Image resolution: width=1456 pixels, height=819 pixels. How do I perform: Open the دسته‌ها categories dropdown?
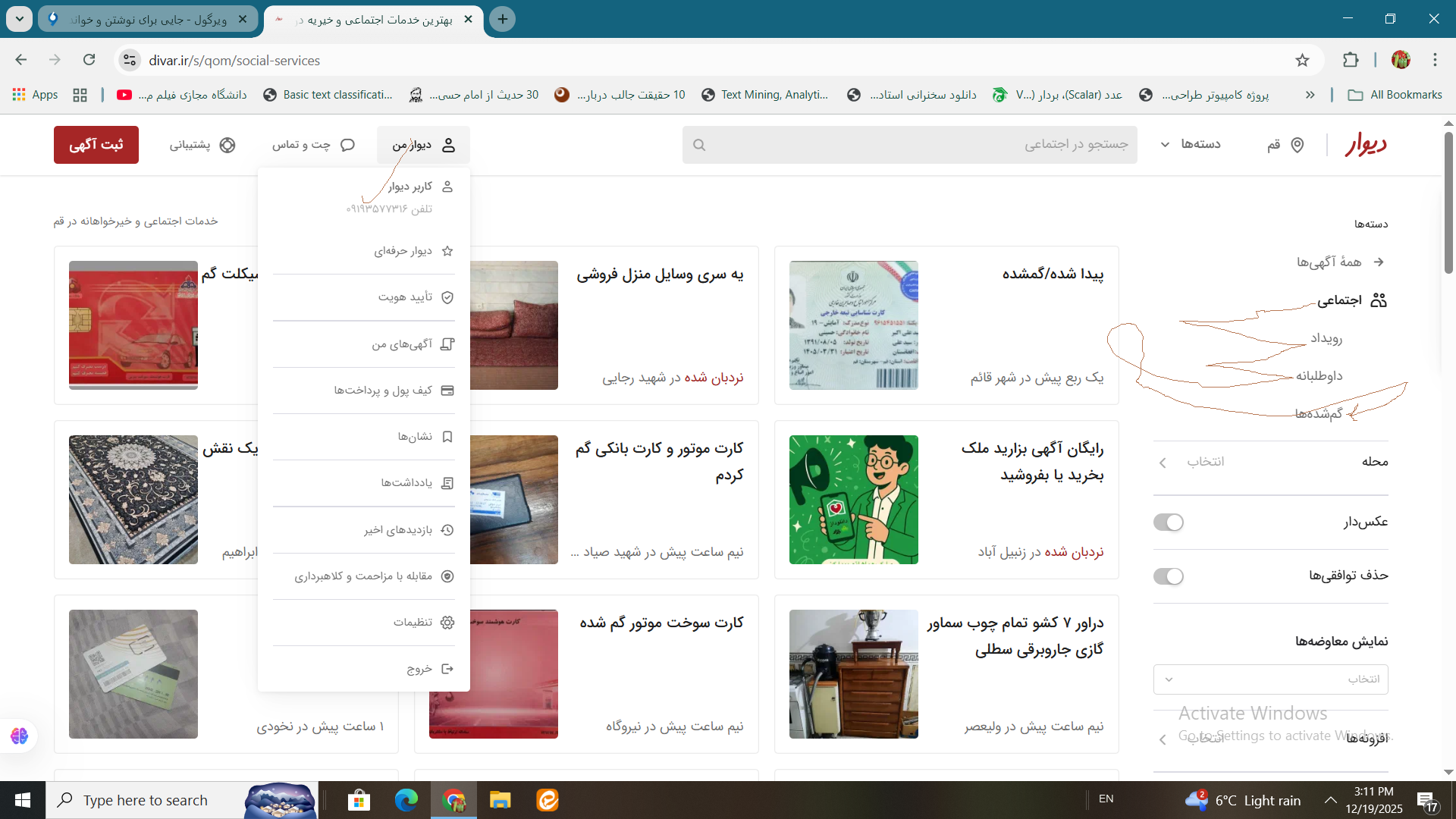tap(1191, 144)
